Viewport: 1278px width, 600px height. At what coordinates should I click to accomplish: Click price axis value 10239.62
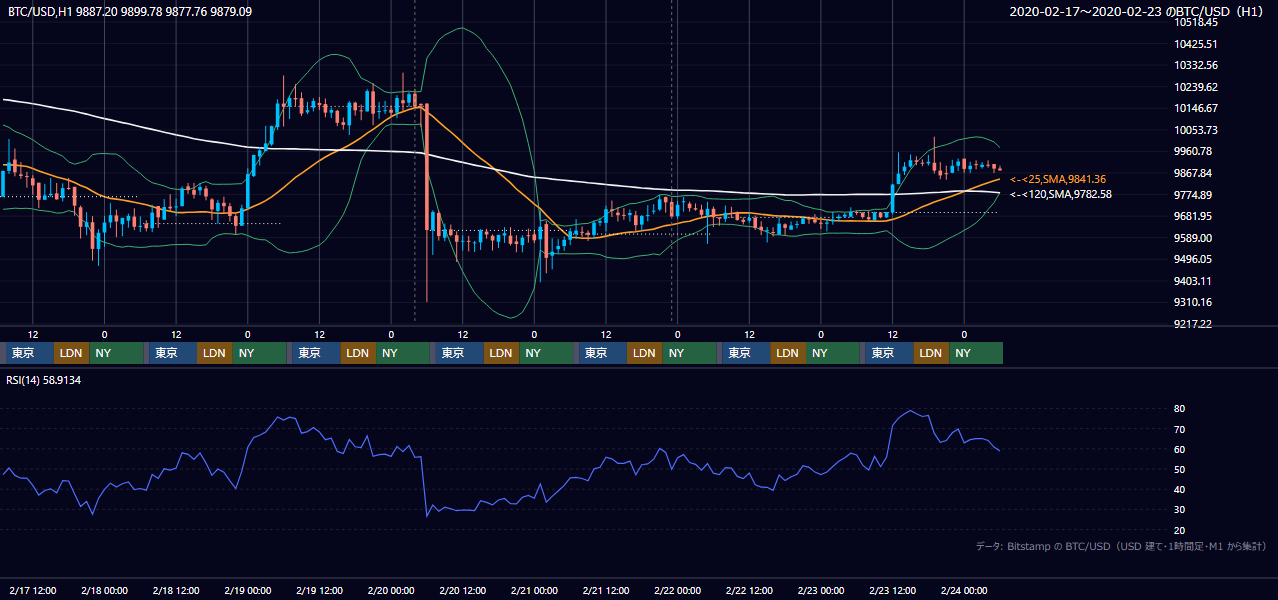point(1195,87)
